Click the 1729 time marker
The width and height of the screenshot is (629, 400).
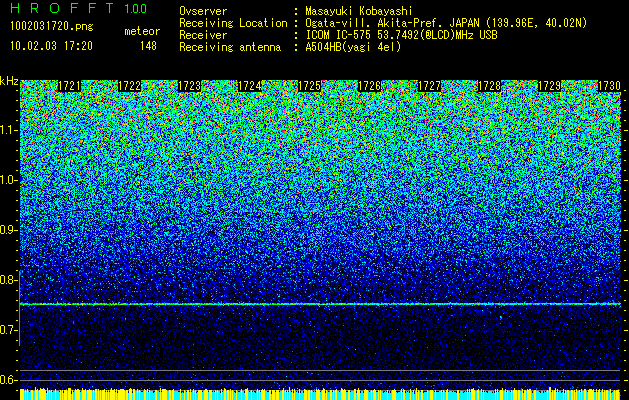[549, 86]
